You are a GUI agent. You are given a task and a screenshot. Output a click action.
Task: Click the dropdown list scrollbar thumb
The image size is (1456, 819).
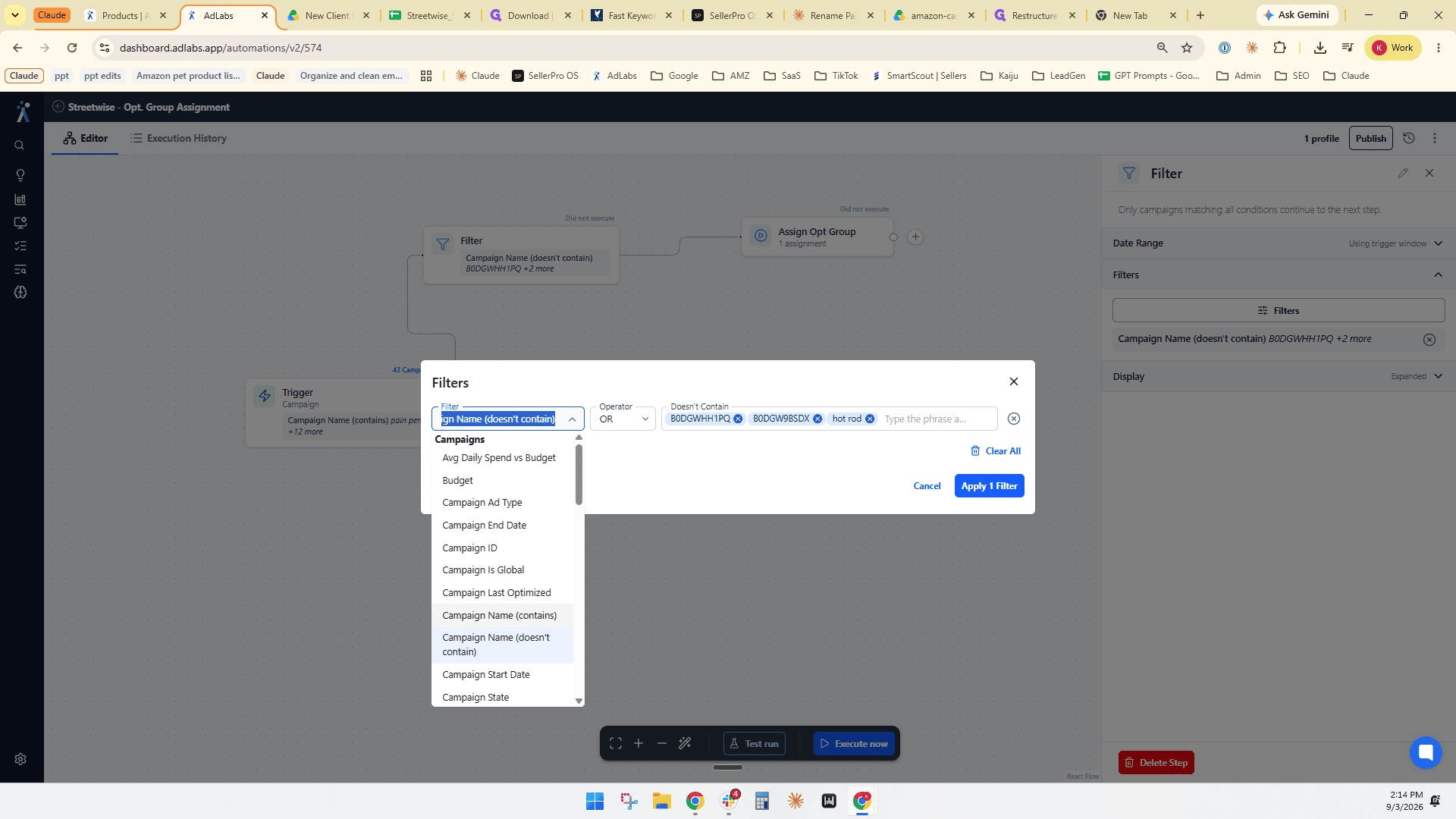(x=579, y=475)
